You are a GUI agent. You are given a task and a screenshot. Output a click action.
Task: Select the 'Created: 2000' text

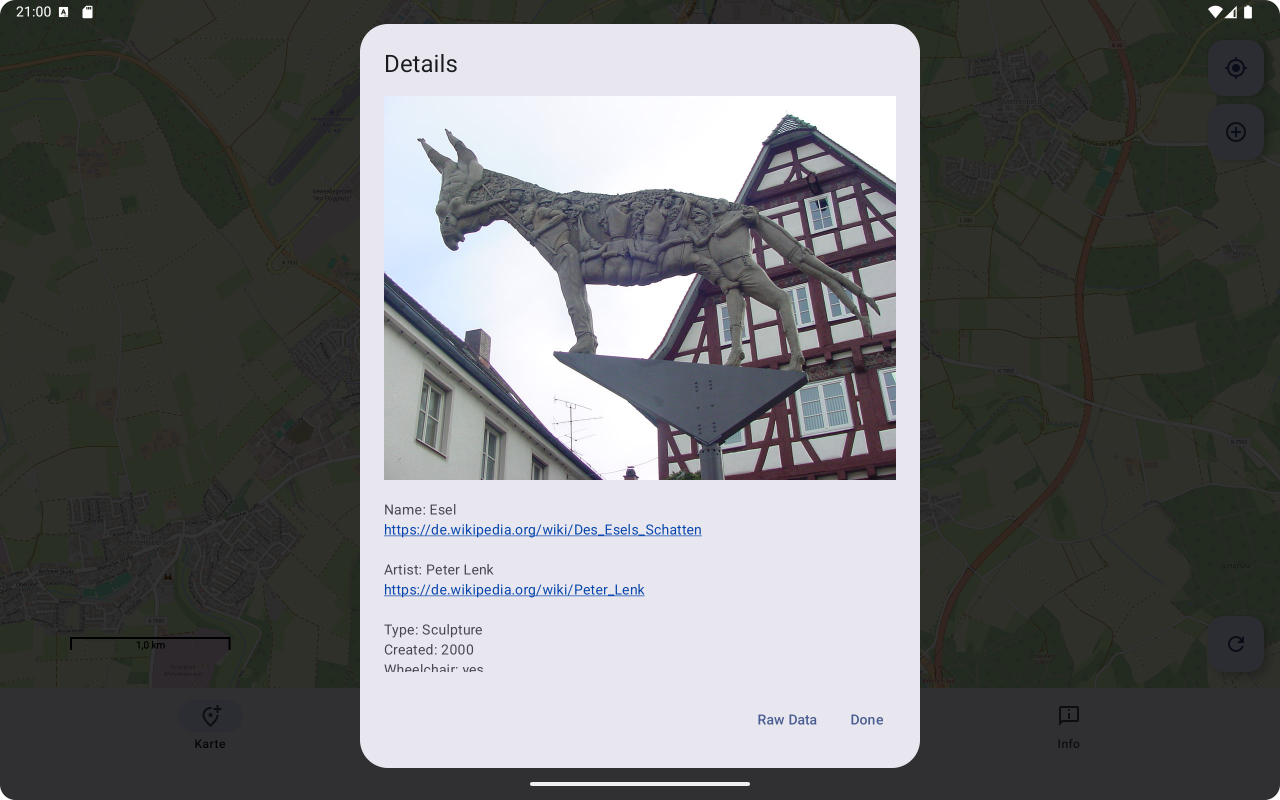click(429, 650)
